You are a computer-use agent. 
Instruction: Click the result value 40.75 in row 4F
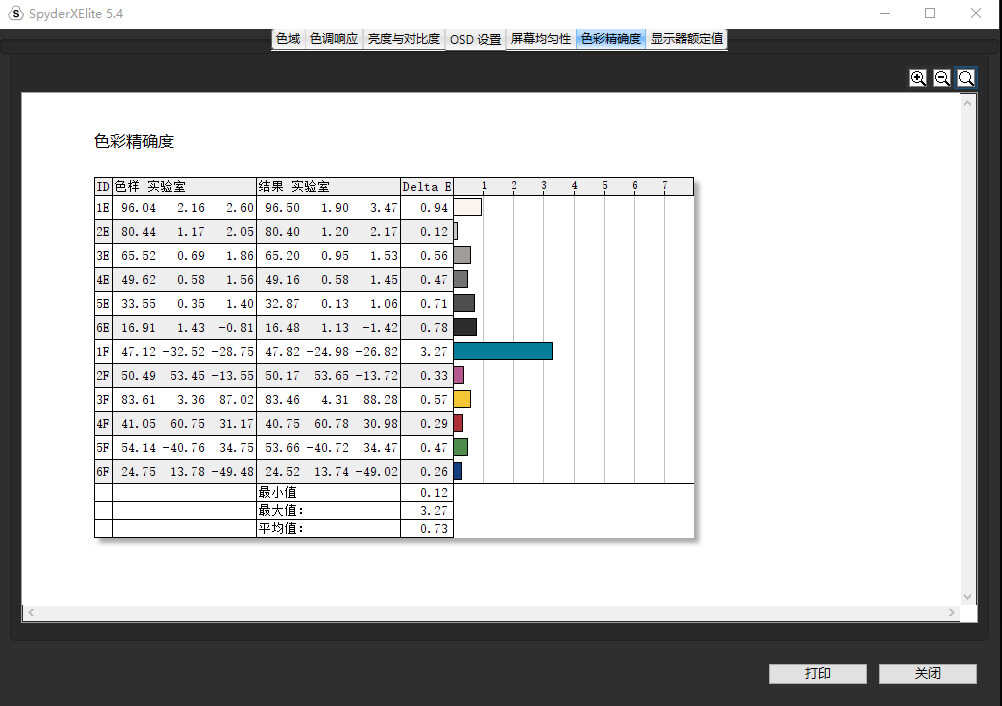click(282, 424)
